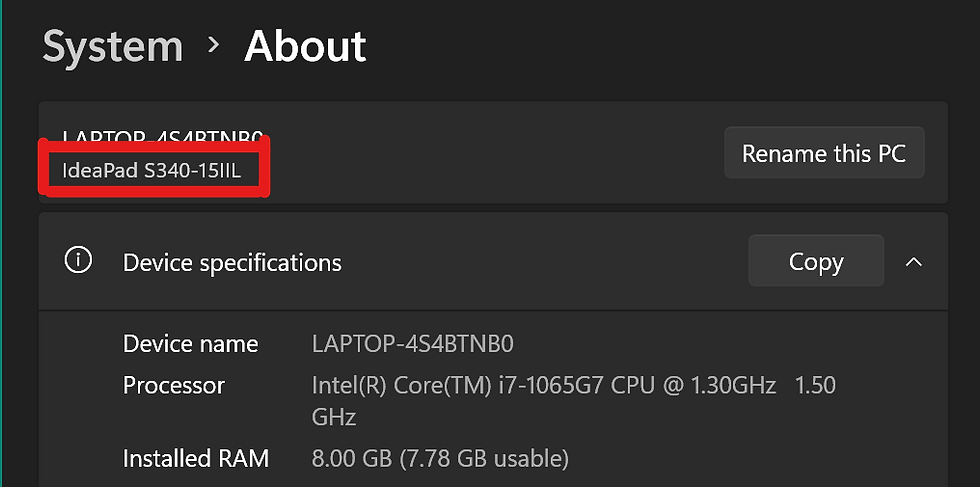Viewport: 980px width, 487px height.
Task: Click the breadcrumb chevron after System
Action: pyautogui.click(x=214, y=45)
